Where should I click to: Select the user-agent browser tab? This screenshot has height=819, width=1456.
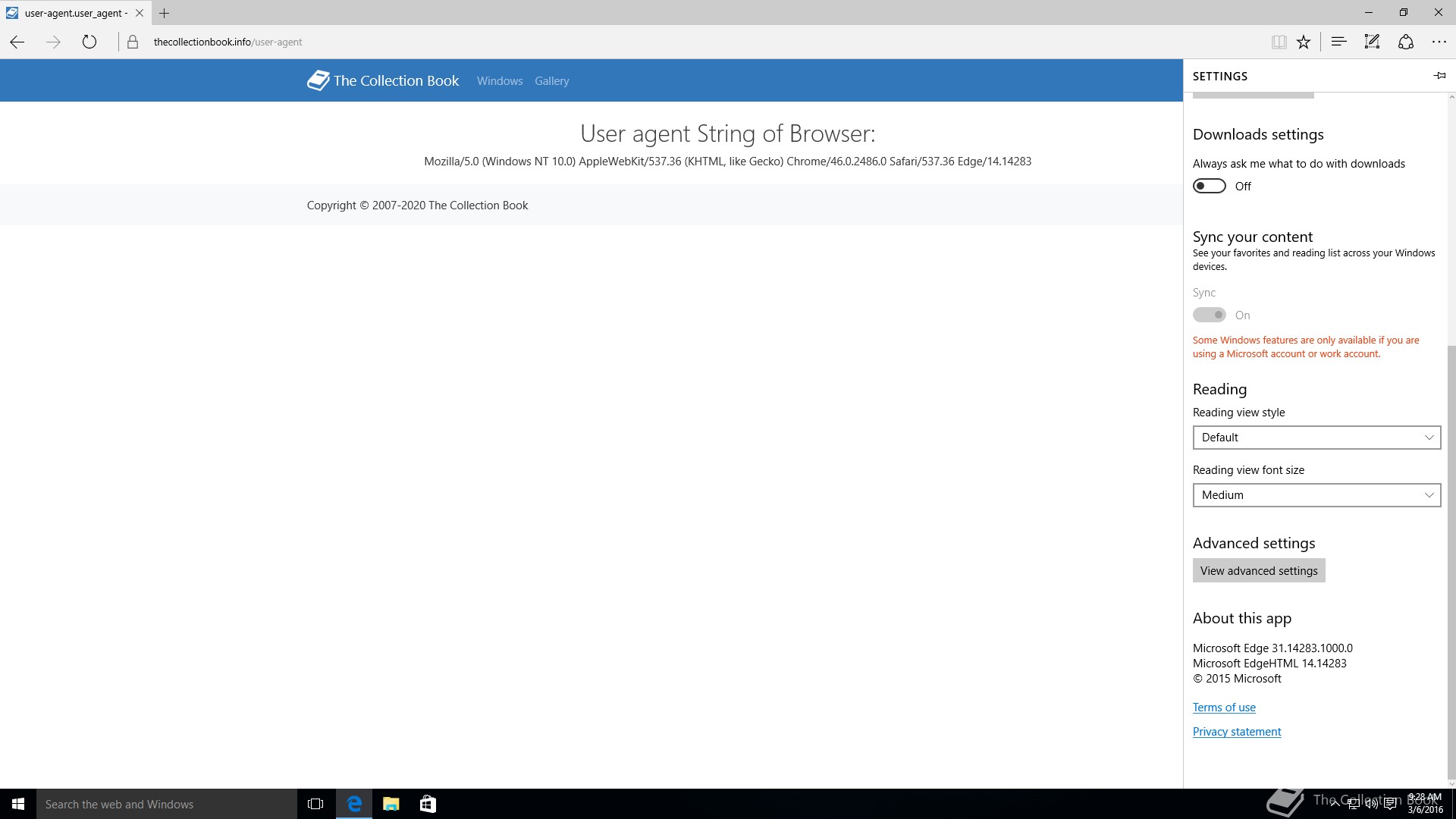[x=75, y=13]
